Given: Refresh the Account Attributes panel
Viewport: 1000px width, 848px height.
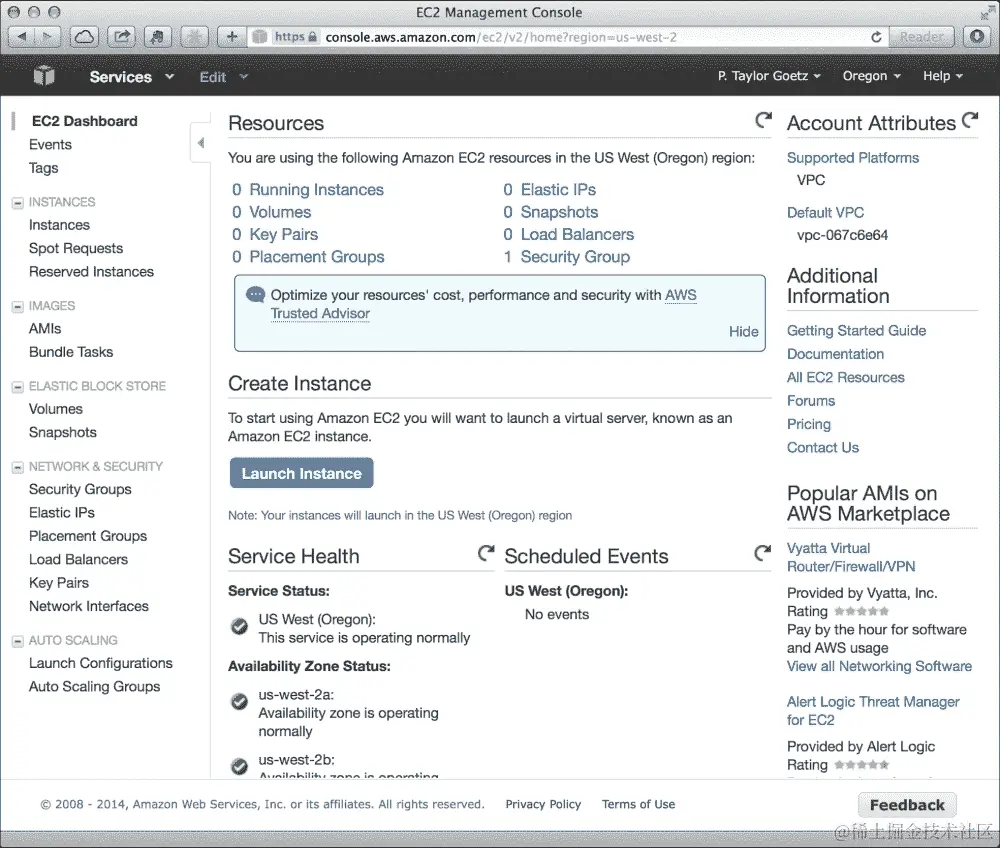Looking at the screenshot, I should [970, 120].
